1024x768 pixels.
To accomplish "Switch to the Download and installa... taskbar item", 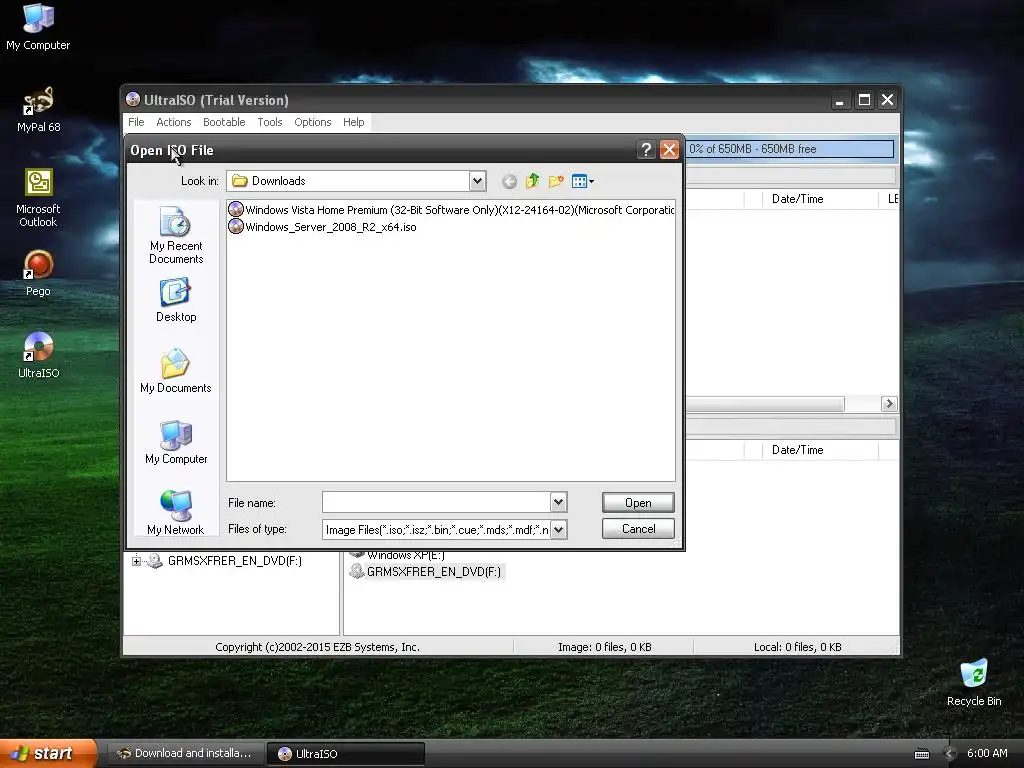I will [185, 753].
